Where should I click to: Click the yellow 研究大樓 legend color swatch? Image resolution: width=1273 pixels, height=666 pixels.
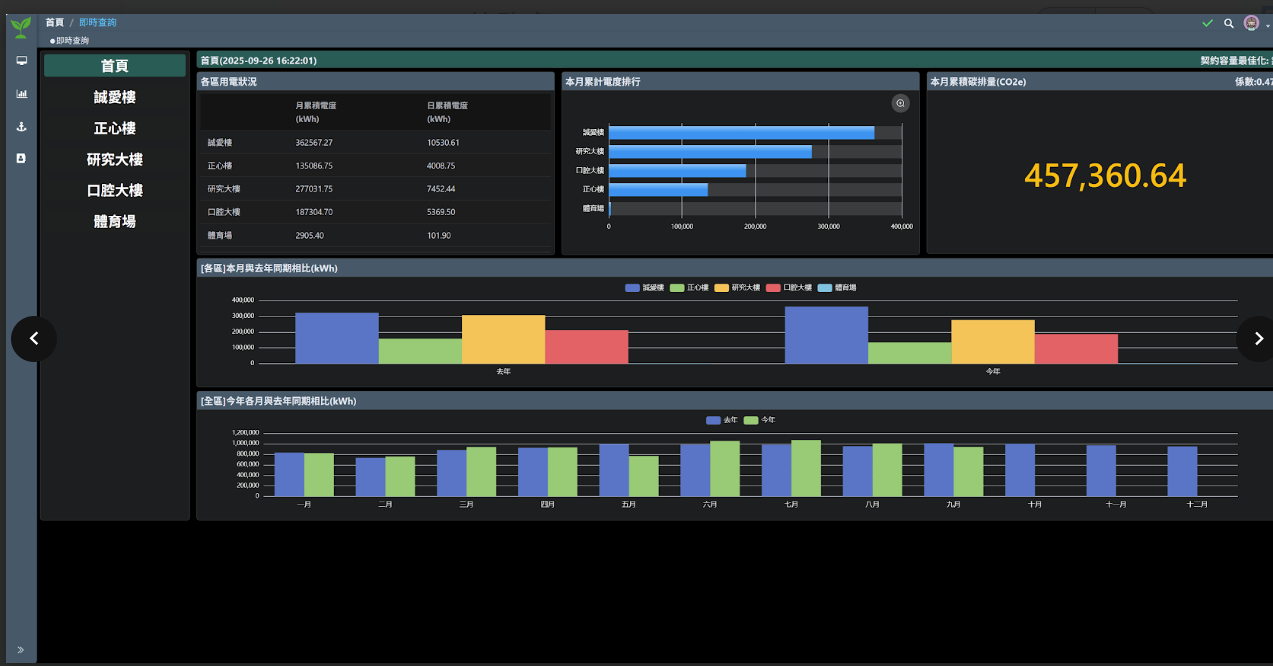click(x=723, y=288)
